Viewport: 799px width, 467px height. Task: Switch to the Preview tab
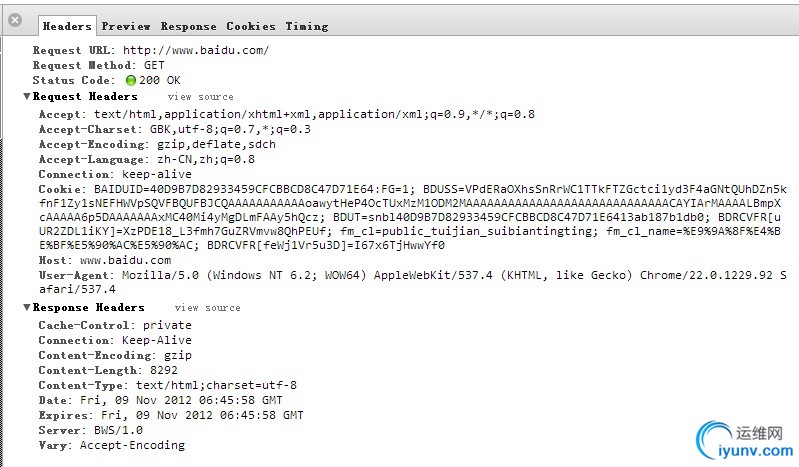click(126, 26)
